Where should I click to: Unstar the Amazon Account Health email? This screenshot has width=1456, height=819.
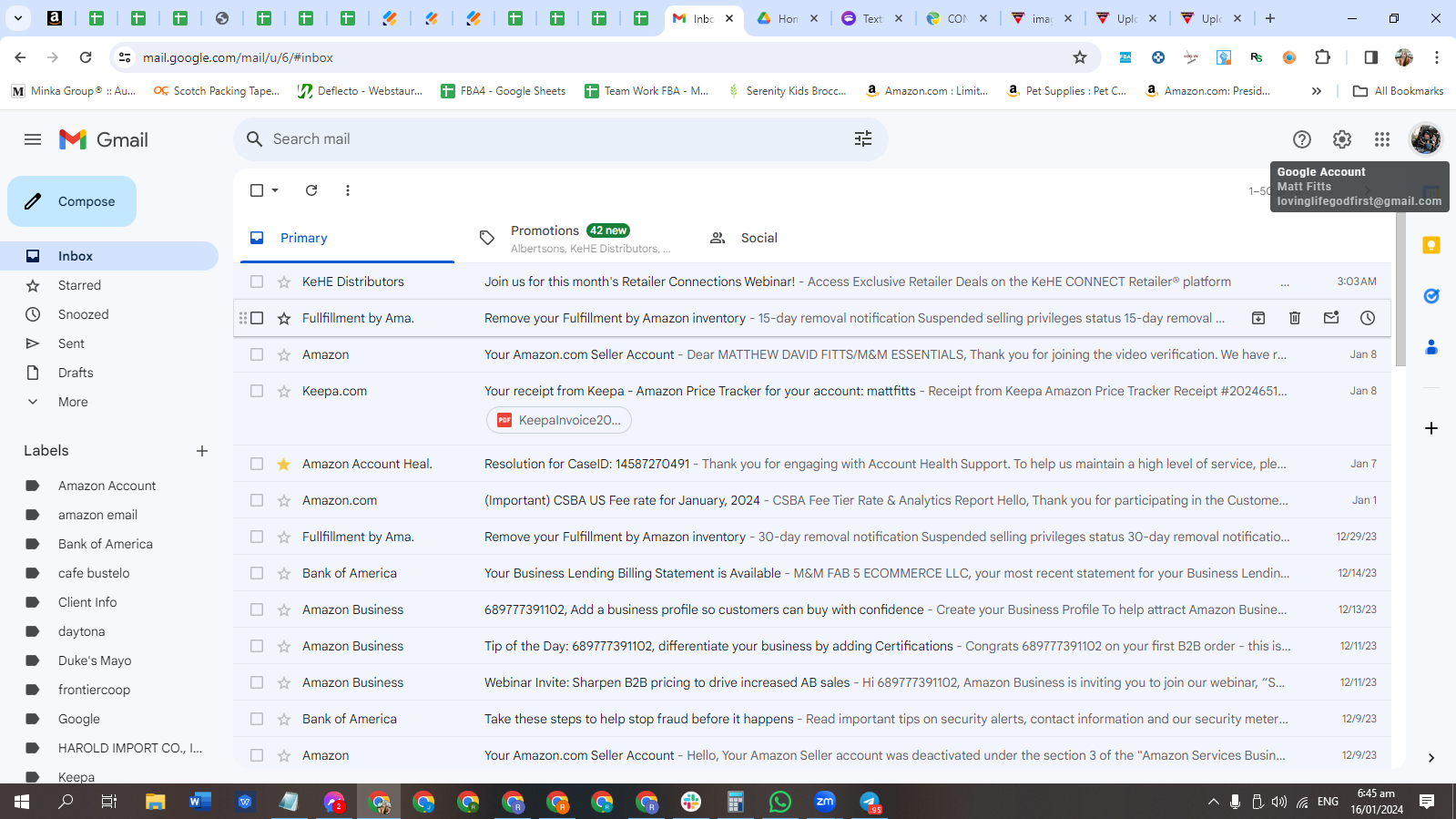(x=284, y=464)
